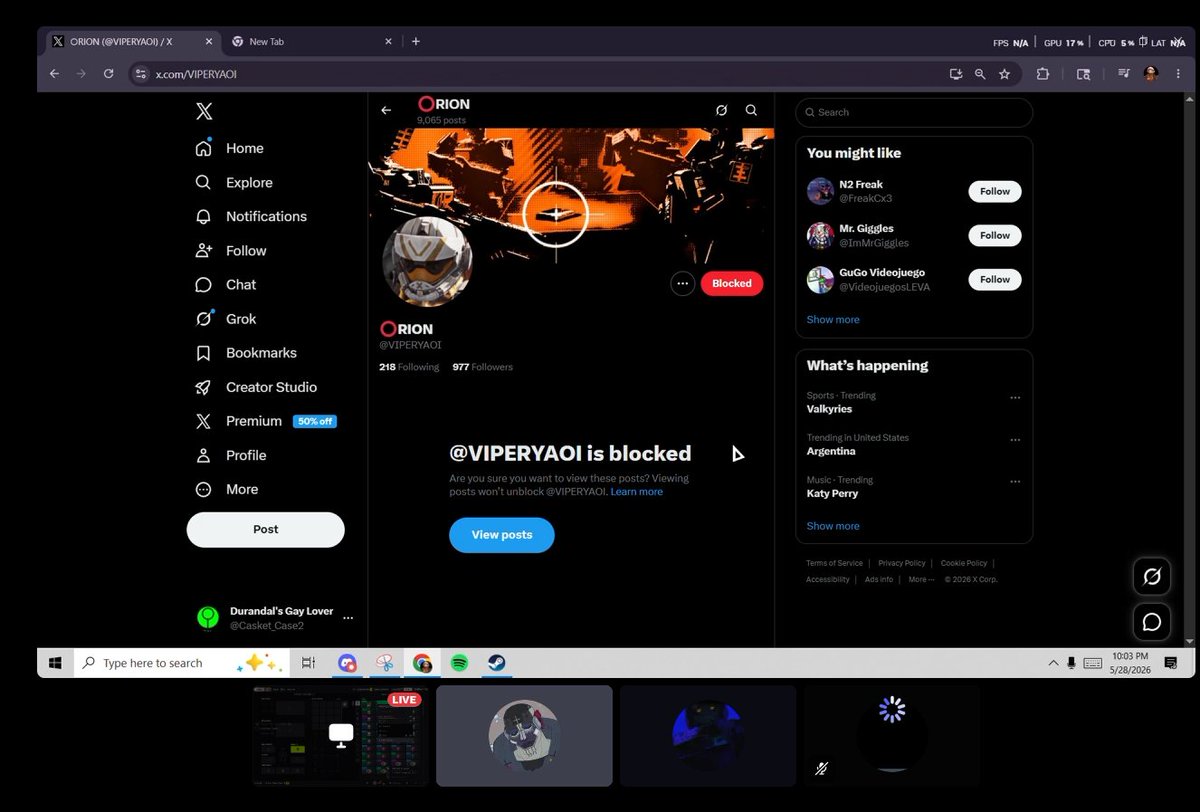
Task: Close the ORION (@VIPERYAOI) tab
Action: pyautogui.click(x=209, y=42)
